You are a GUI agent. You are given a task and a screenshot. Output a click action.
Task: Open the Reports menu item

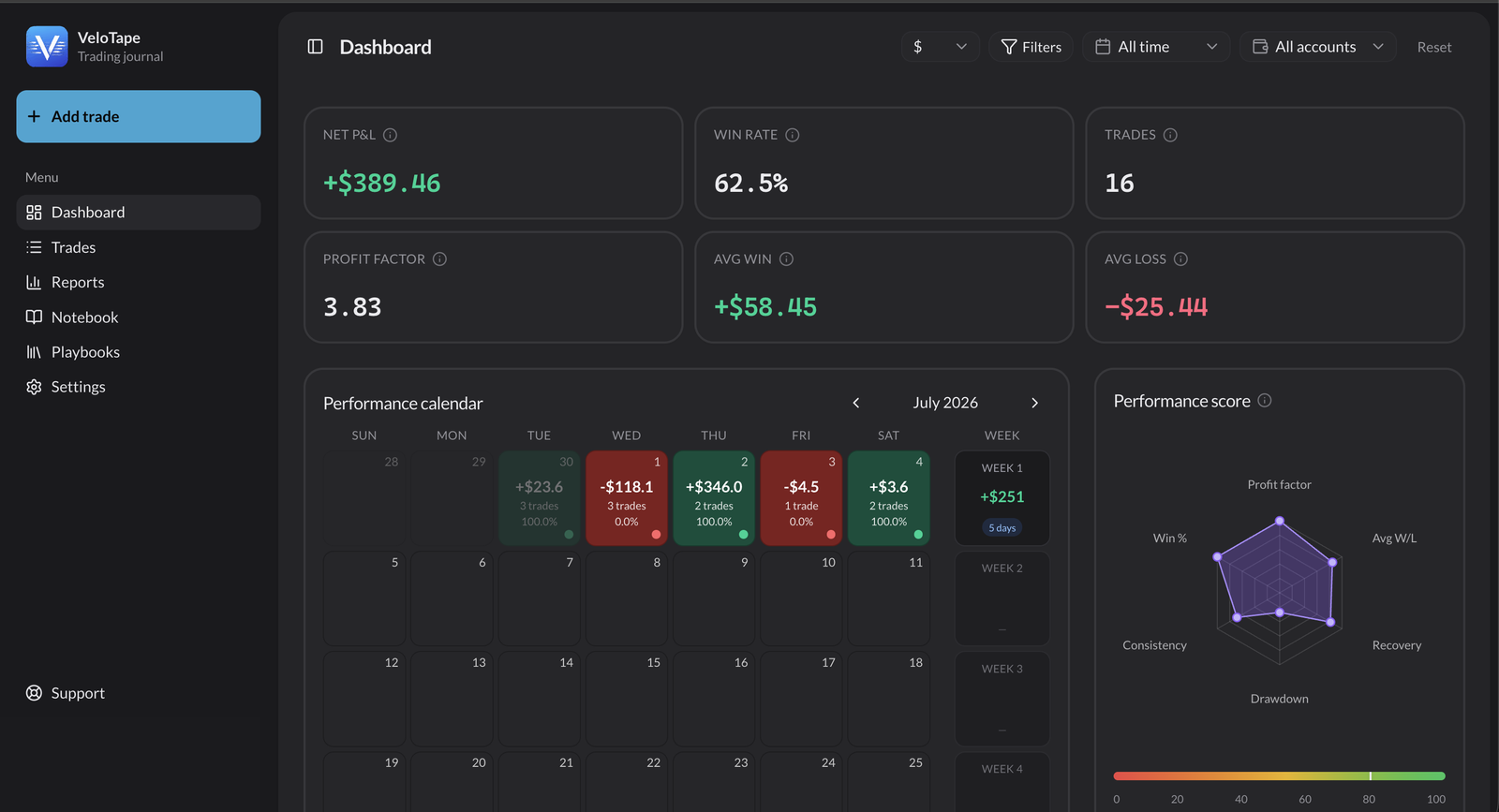(139, 282)
